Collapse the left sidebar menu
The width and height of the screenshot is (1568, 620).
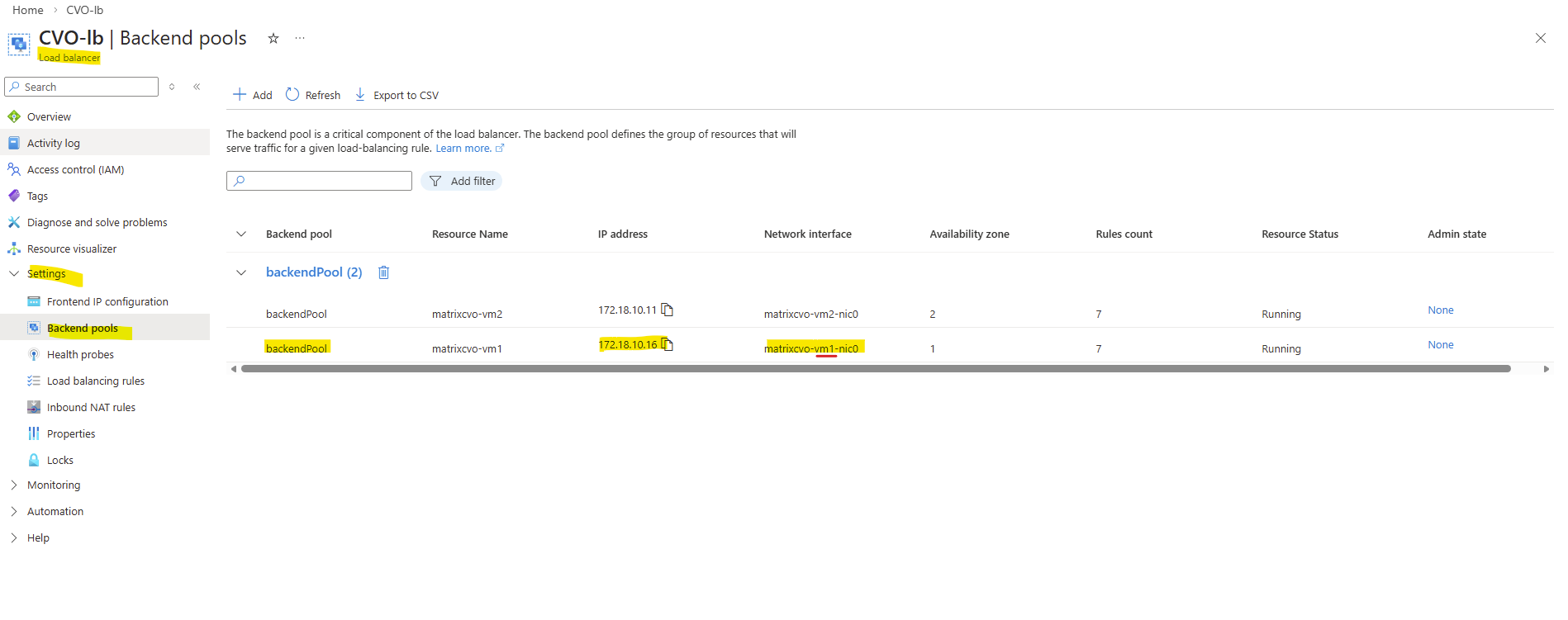197,87
